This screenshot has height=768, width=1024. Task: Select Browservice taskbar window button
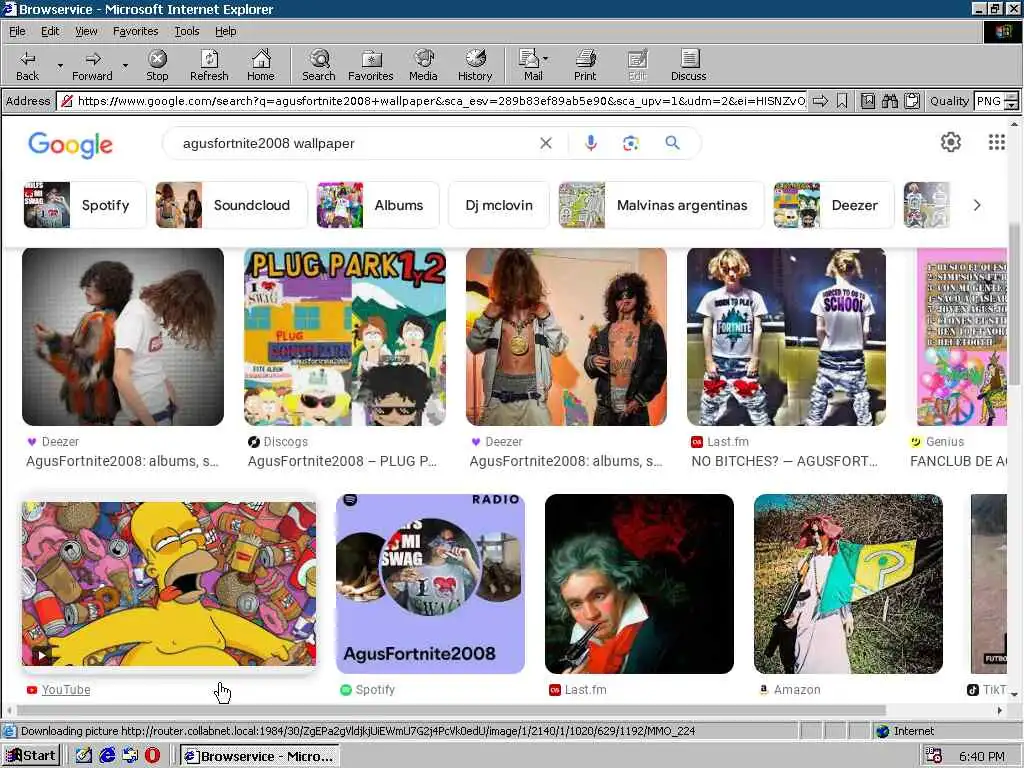click(x=259, y=756)
